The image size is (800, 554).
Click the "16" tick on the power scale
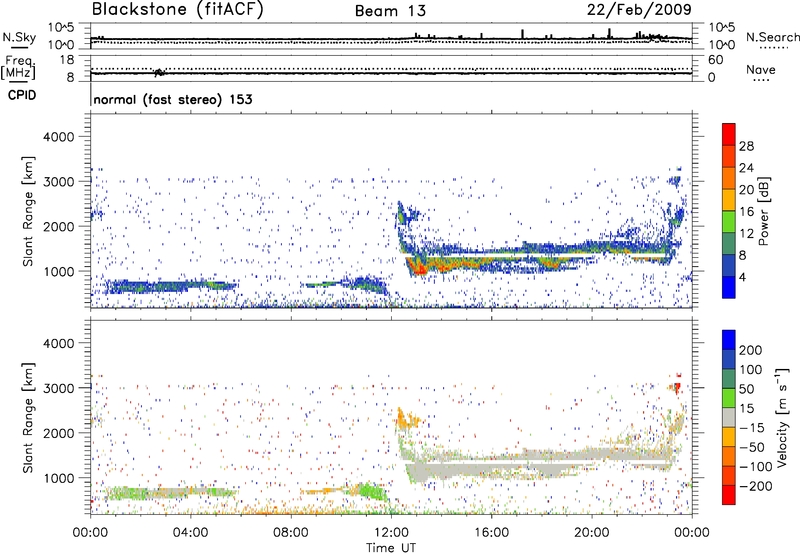[x=746, y=212]
